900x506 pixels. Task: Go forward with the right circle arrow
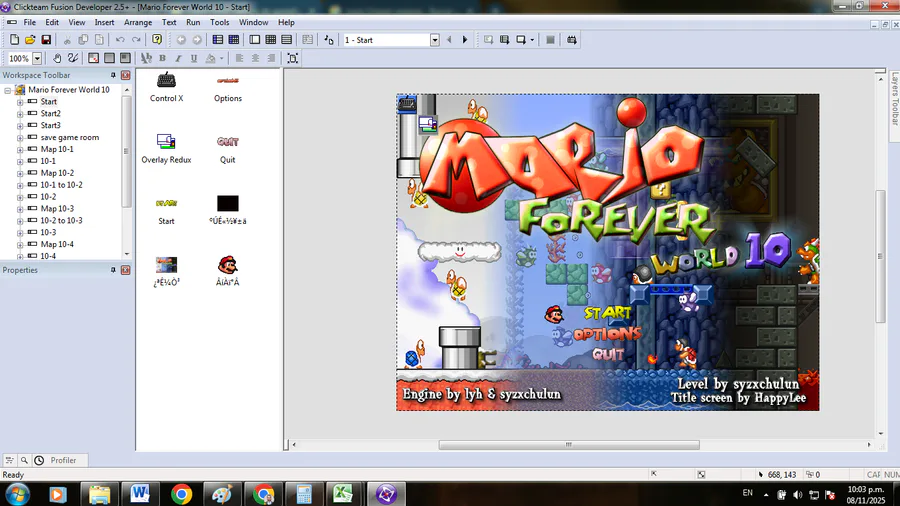click(x=197, y=40)
